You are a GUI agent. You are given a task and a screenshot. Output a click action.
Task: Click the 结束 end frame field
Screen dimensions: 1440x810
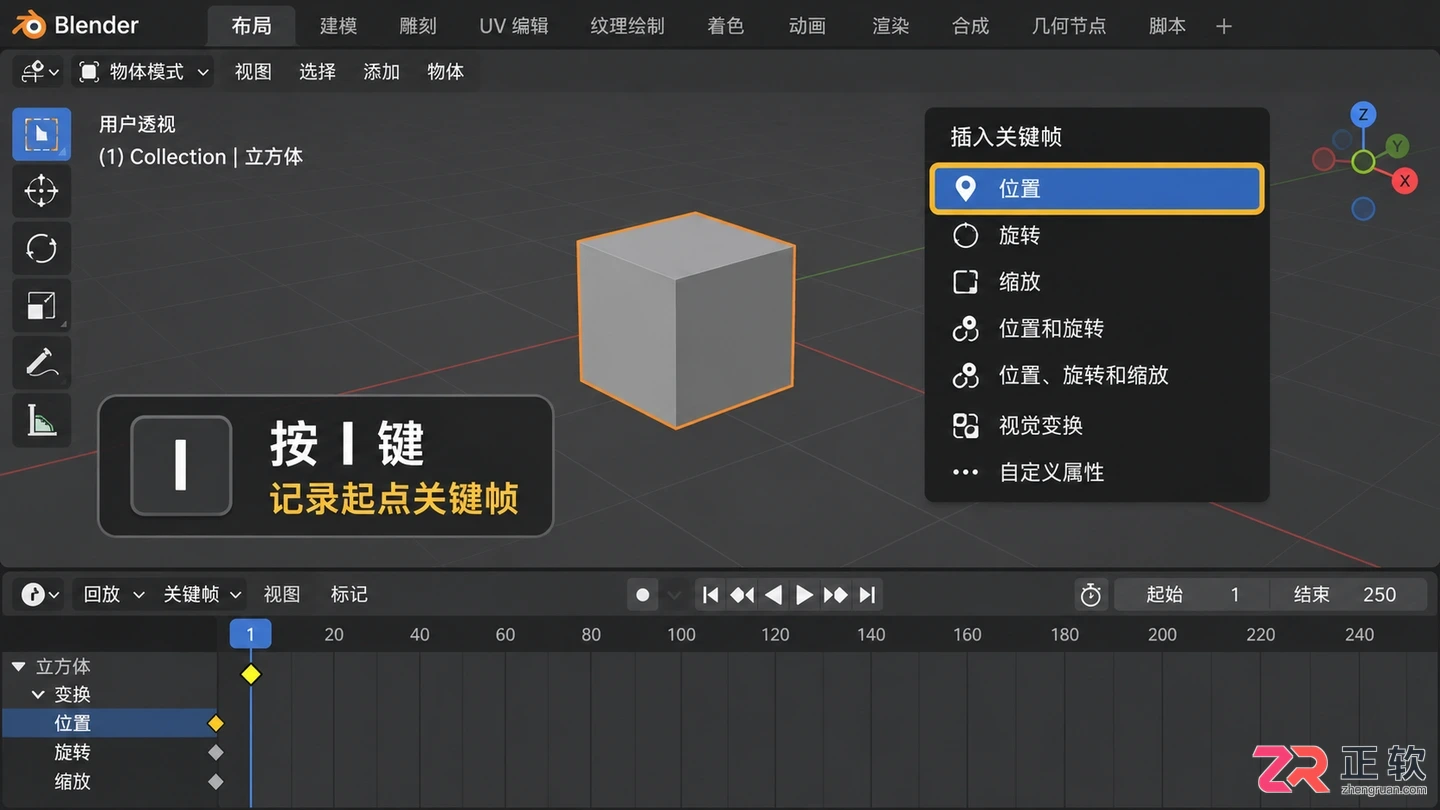1348,595
